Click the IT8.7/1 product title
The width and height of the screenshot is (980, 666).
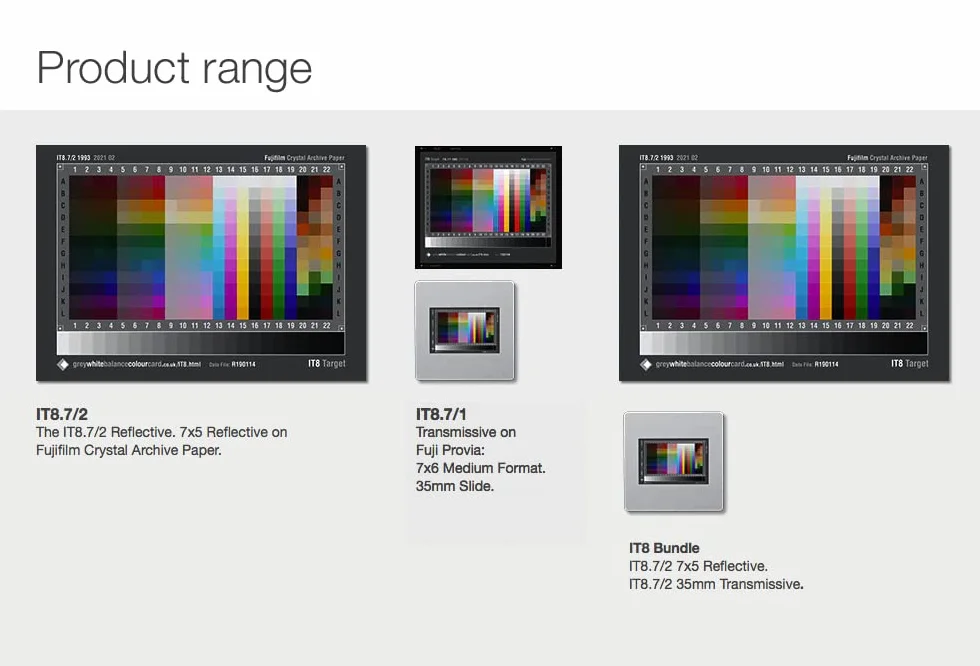441,414
